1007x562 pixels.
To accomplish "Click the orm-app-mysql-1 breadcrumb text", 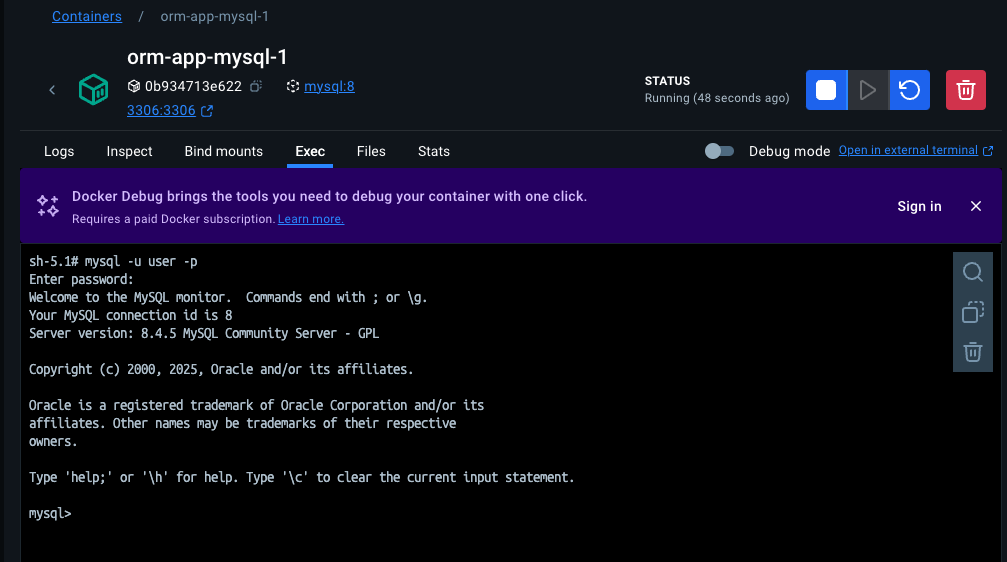I will pyautogui.click(x=215, y=17).
